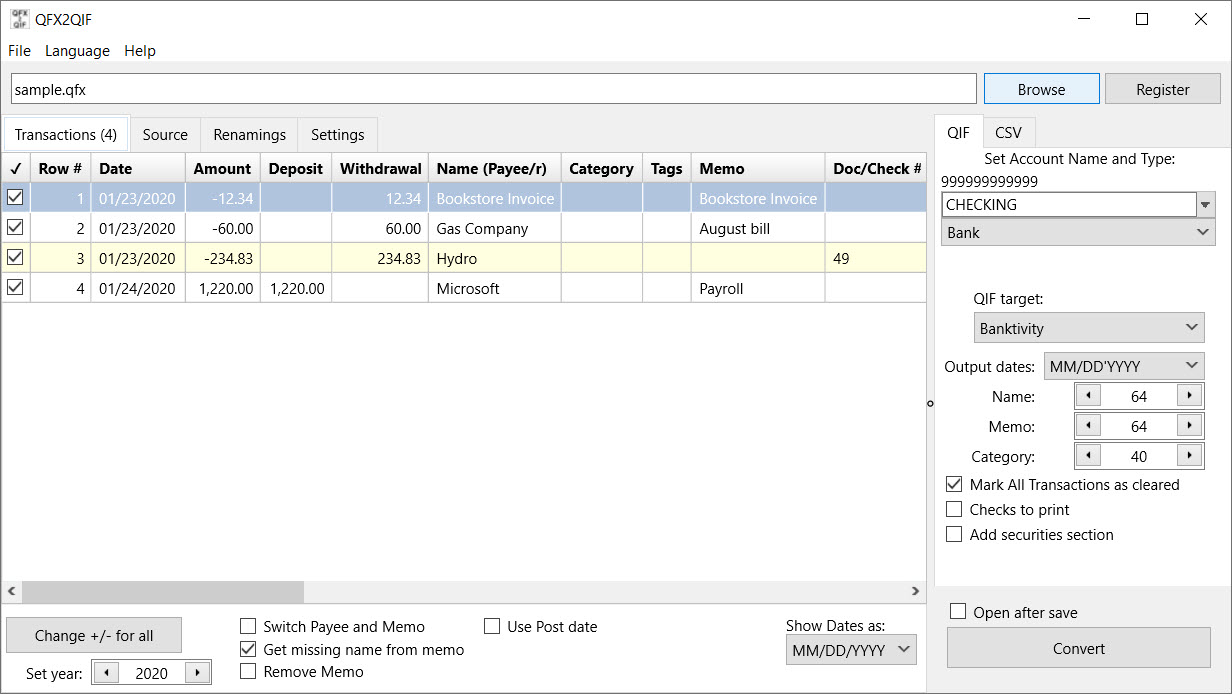The height and width of the screenshot is (694, 1232).
Task: Click the Memo column header
Action: (758, 168)
